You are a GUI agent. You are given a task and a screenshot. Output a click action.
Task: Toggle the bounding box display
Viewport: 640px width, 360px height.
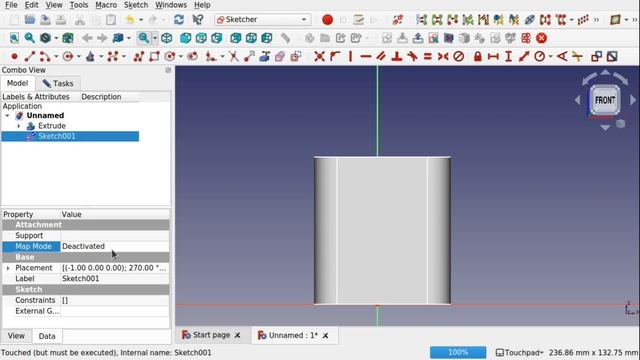(68, 38)
